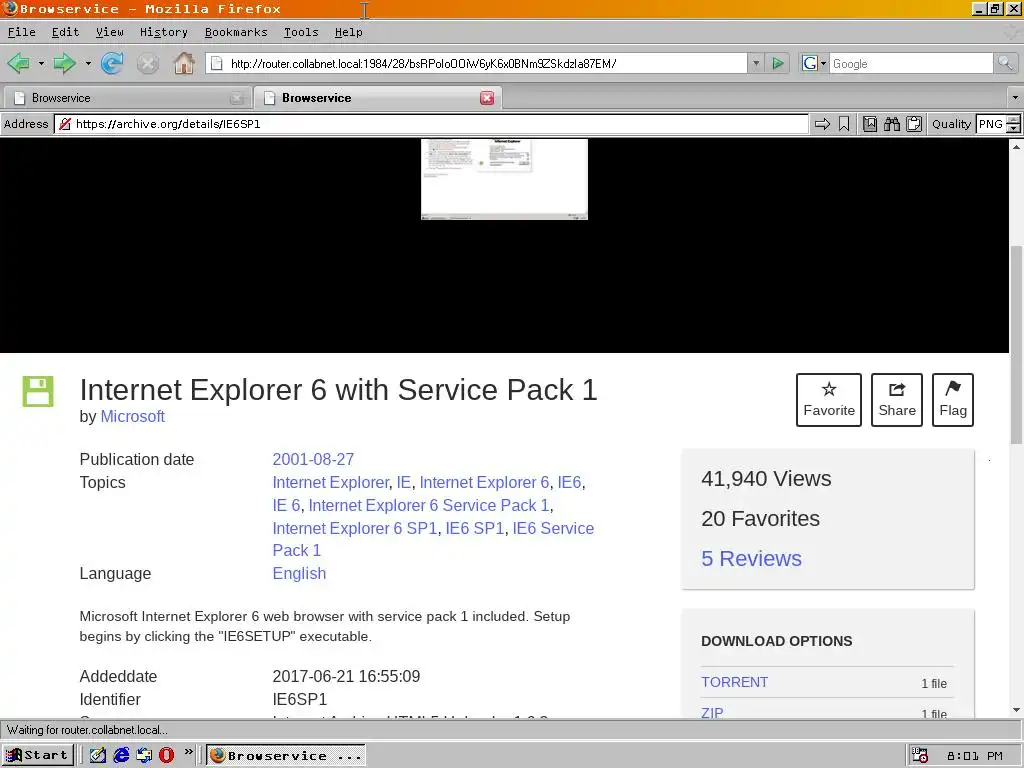Open the Help menu
This screenshot has height=768, width=1024.
click(x=349, y=32)
